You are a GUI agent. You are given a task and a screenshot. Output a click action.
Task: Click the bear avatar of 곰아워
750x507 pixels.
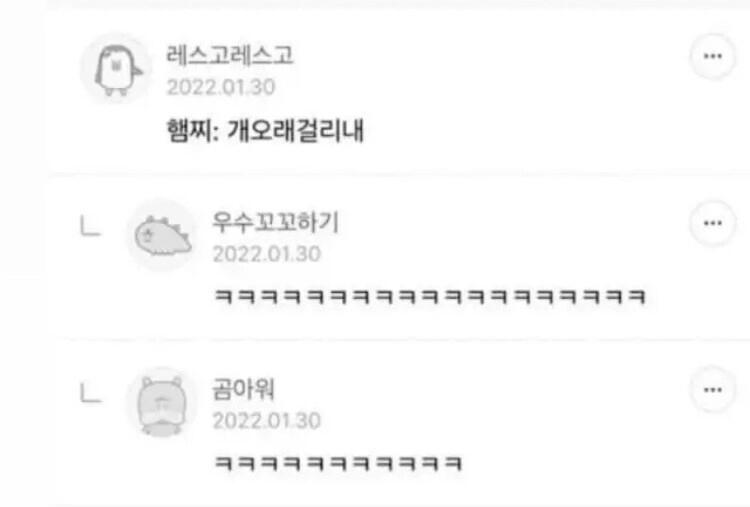pos(162,402)
